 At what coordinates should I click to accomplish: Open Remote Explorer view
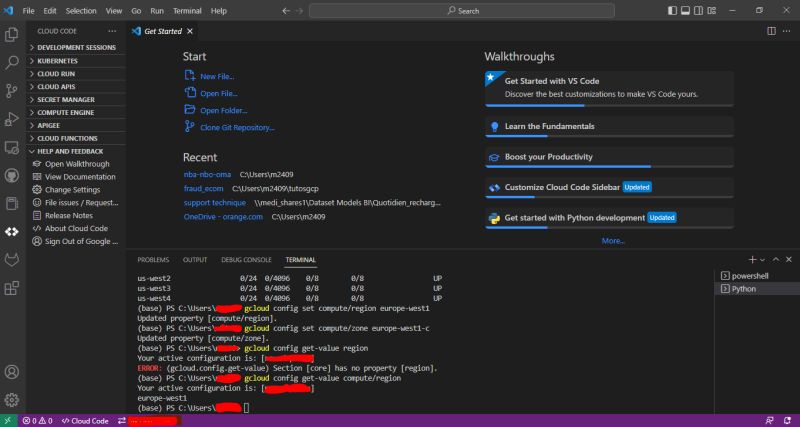point(12,147)
